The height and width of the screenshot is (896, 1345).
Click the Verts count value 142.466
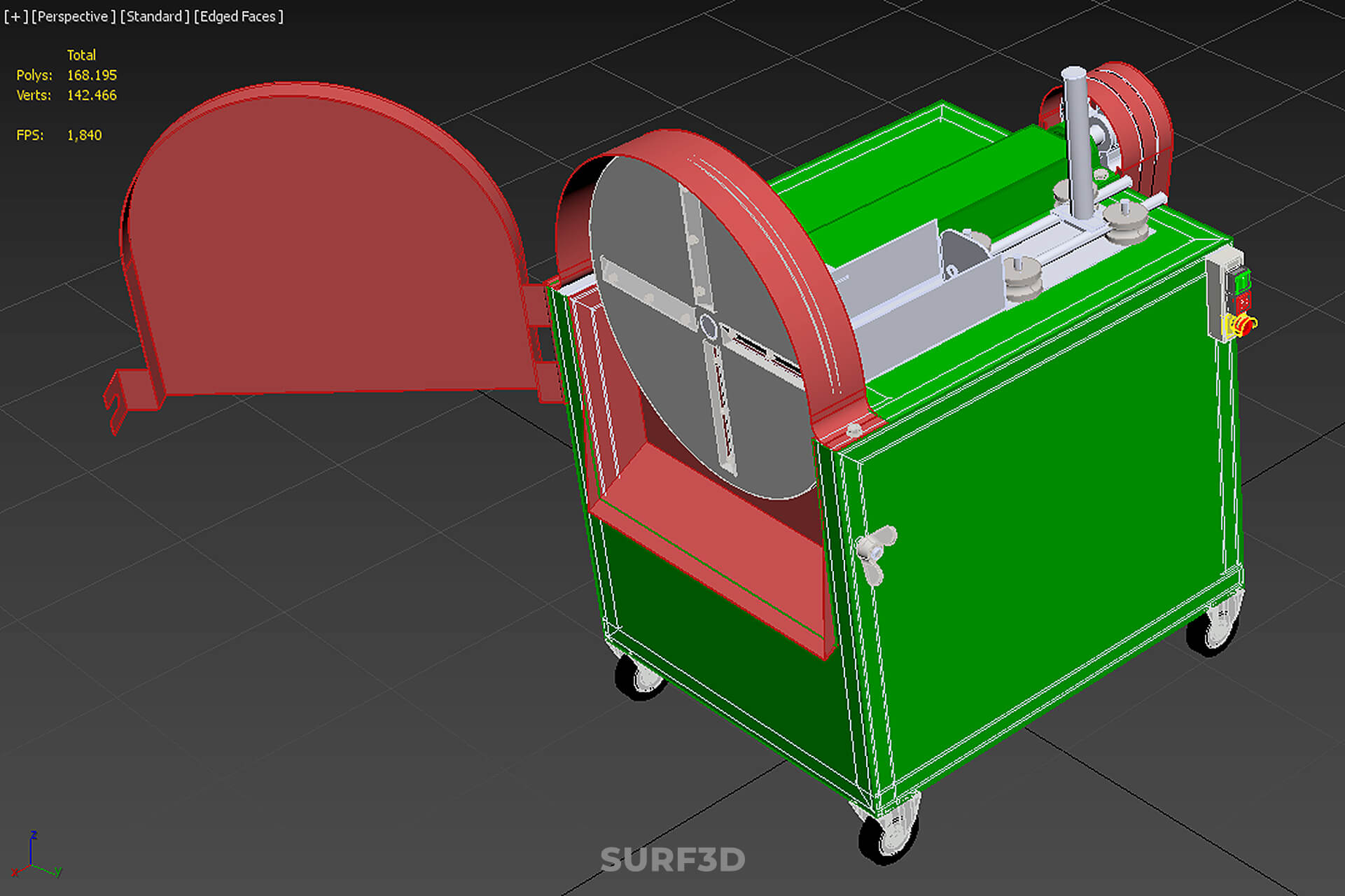click(x=92, y=95)
